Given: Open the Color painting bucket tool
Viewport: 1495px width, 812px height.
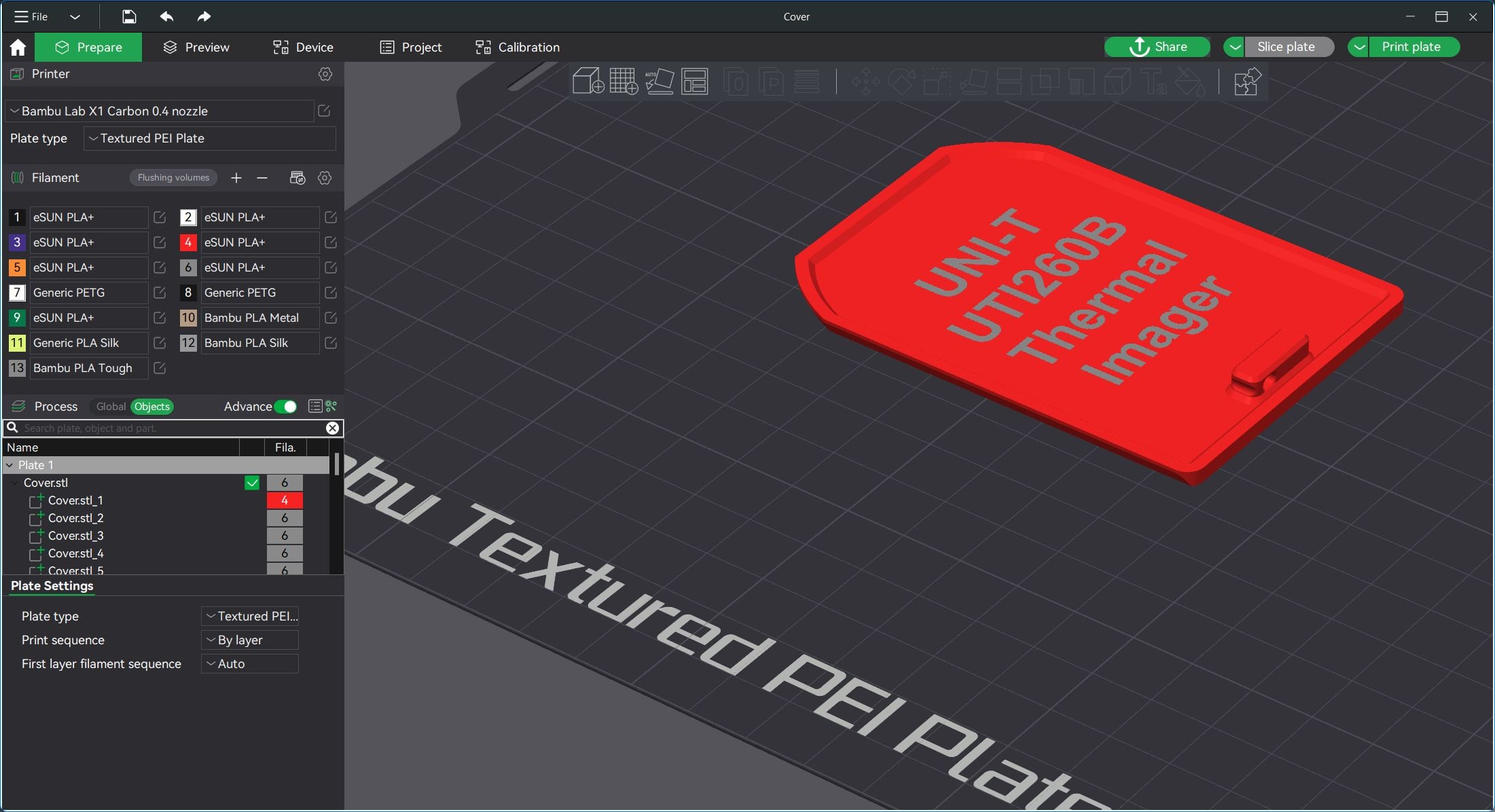Looking at the screenshot, I should point(1190,83).
